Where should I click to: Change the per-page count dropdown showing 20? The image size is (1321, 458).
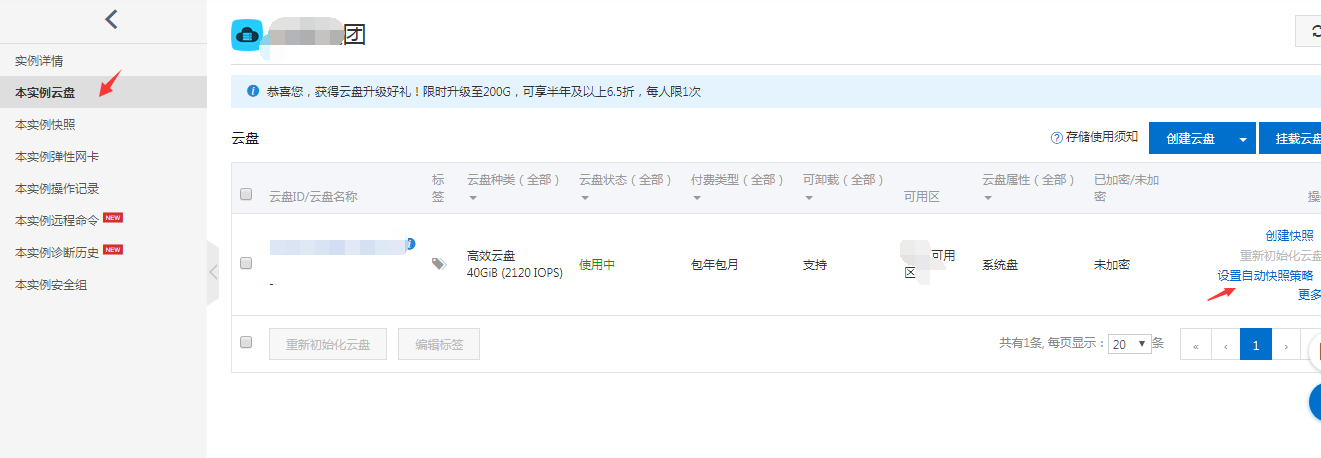pyautogui.click(x=1129, y=344)
